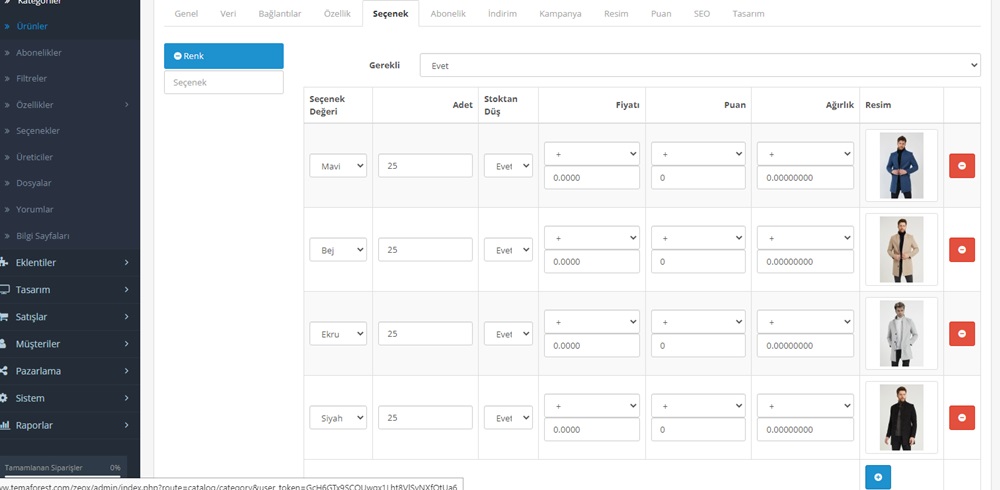The height and width of the screenshot is (490, 1000).
Task: Click the blue coat thumbnail image
Action: (901, 166)
